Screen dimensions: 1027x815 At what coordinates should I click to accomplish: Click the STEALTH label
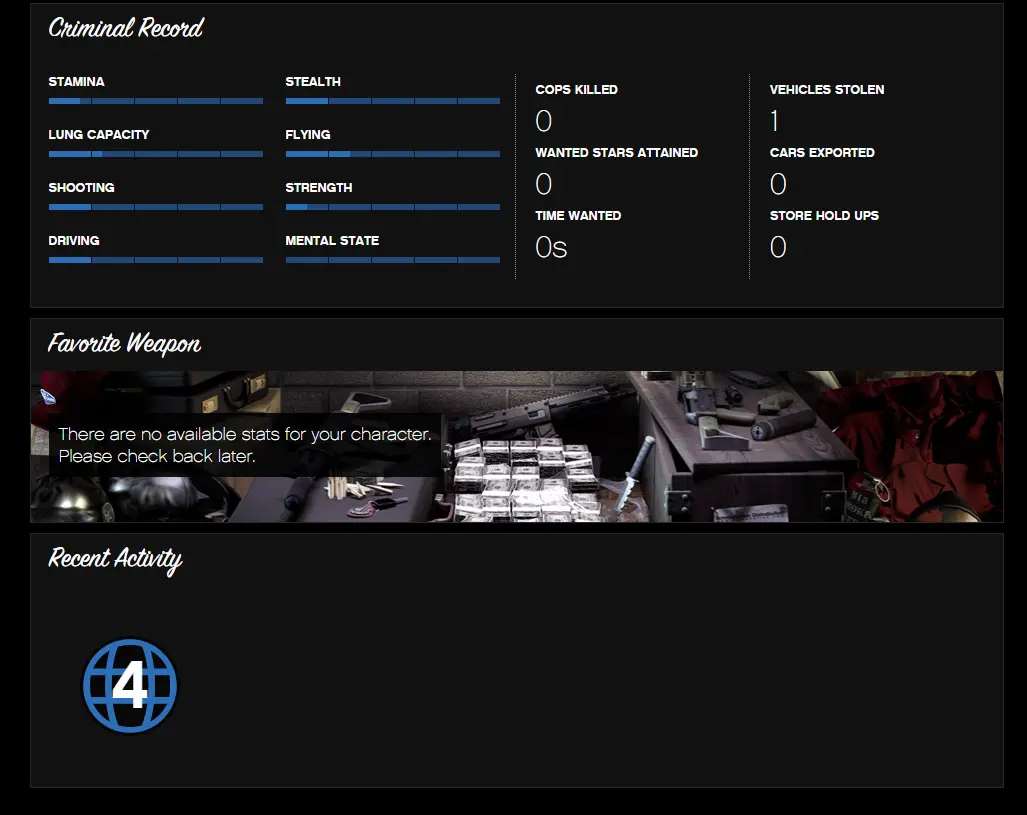[x=313, y=82]
